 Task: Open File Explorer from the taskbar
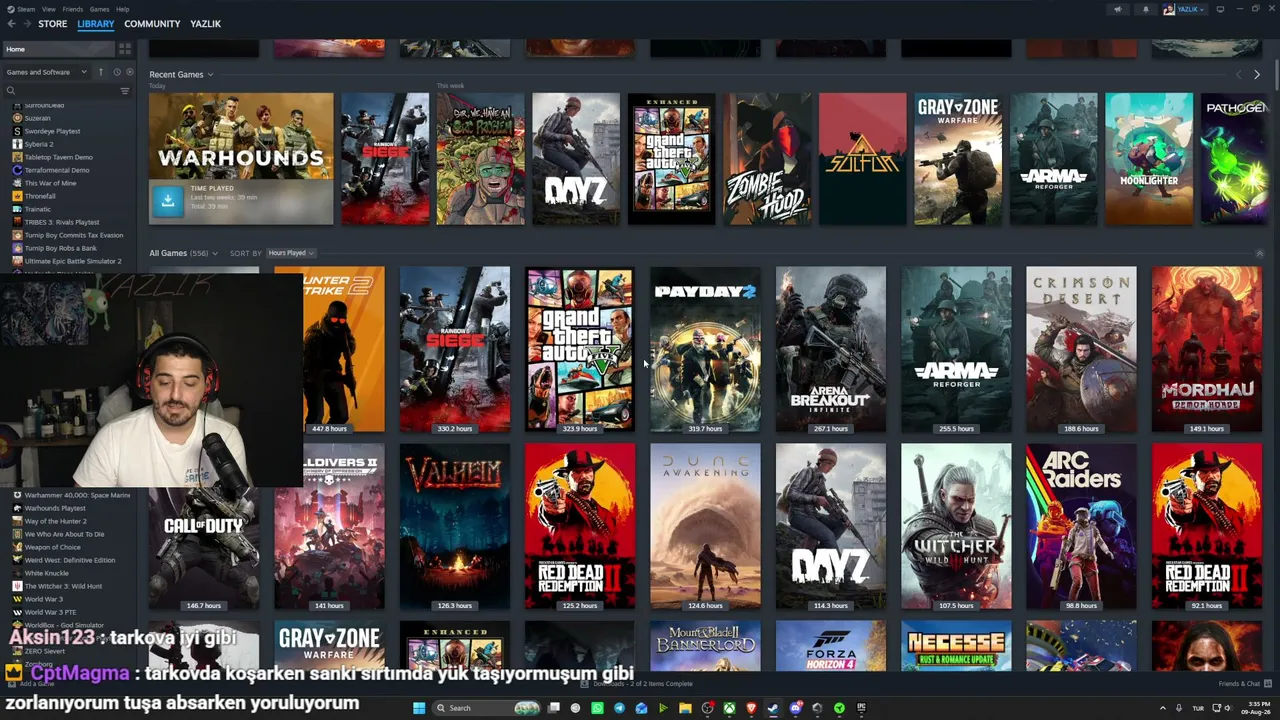(x=685, y=708)
